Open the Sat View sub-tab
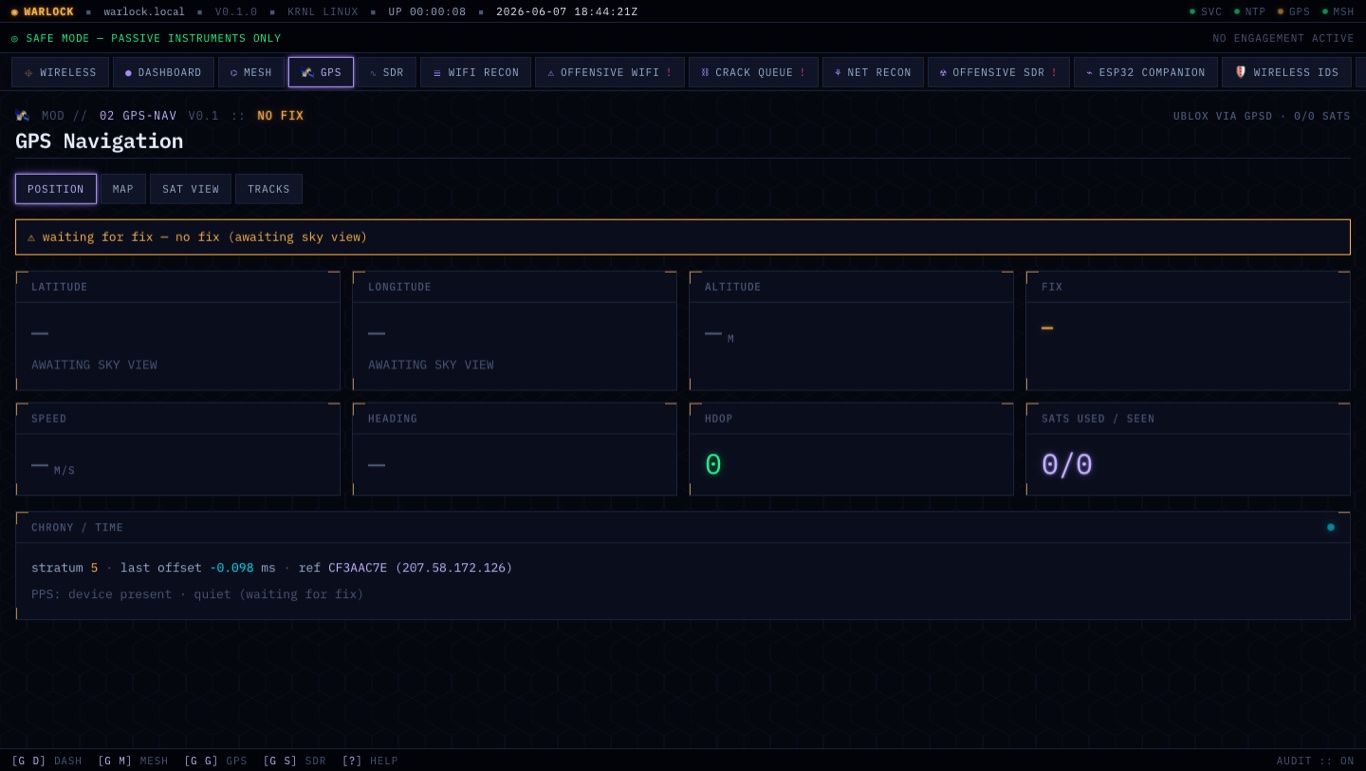The image size is (1366, 771). coord(190,189)
